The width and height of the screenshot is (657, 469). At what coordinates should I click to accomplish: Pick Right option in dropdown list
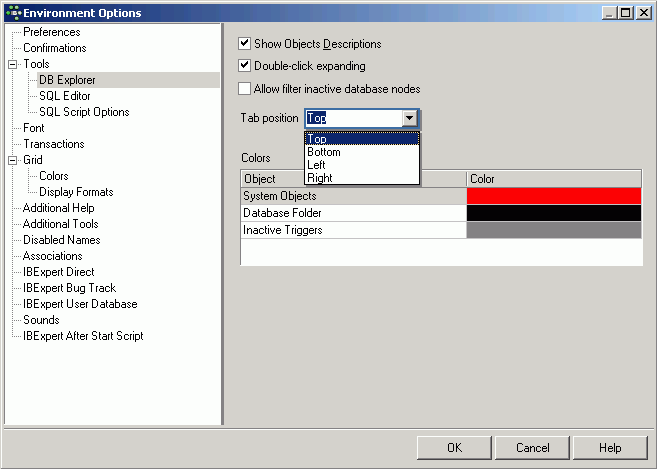pos(320,178)
